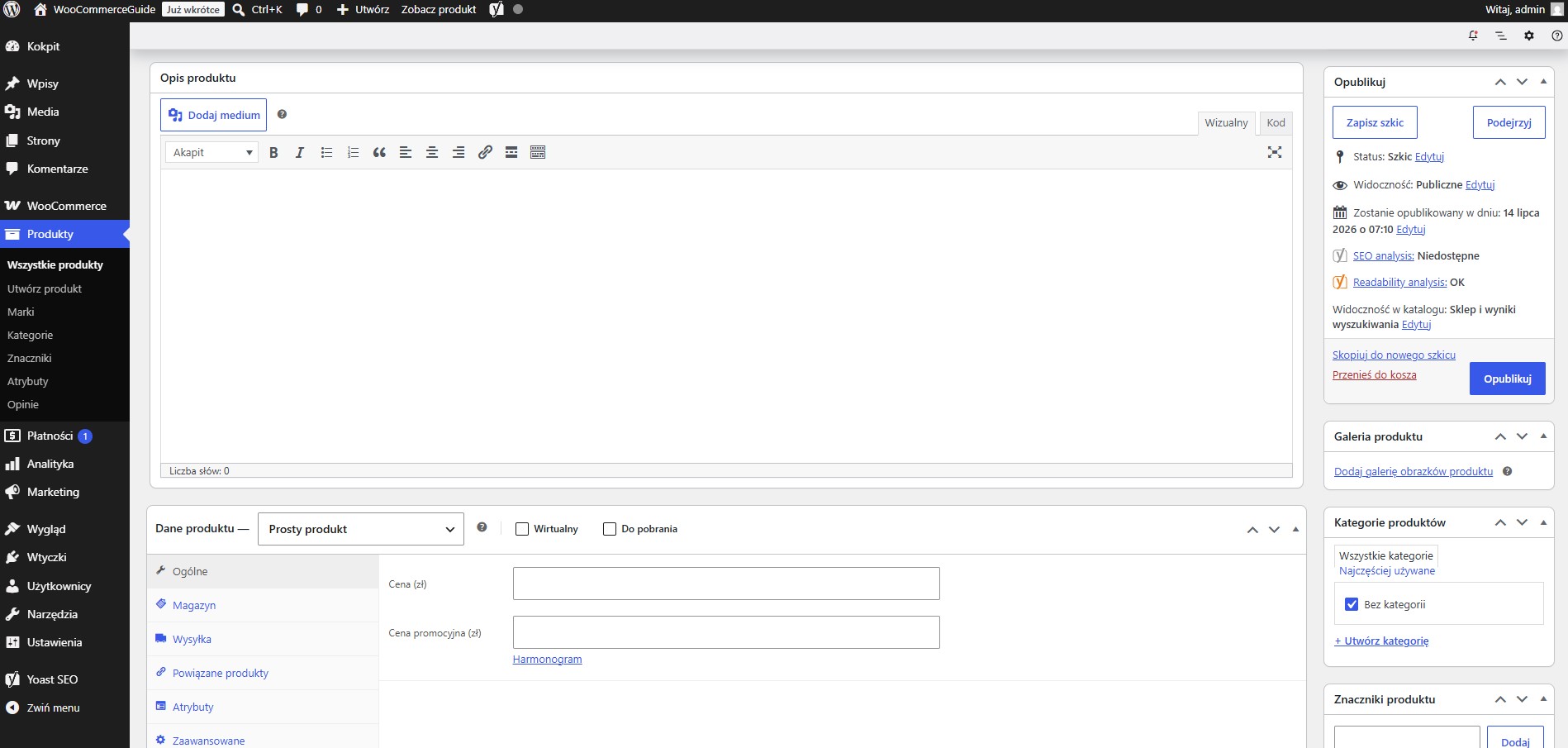1568x748 pixels.
Task: Toggle the editor toolbar (kitchen sink)
Action: 538,152
